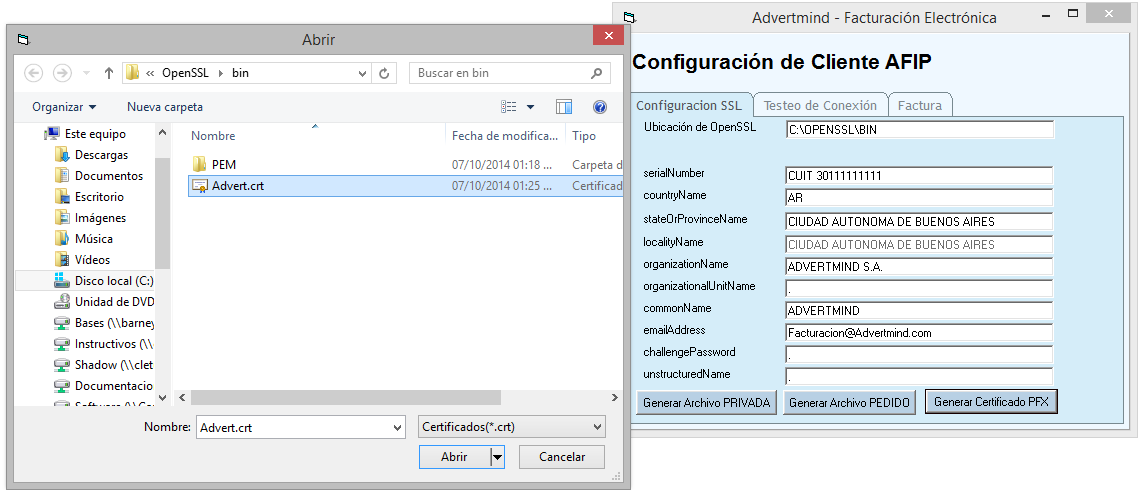The image size is (1140, 490).
Task: Expand the address bar path dropdown
Action: (363, 73)
